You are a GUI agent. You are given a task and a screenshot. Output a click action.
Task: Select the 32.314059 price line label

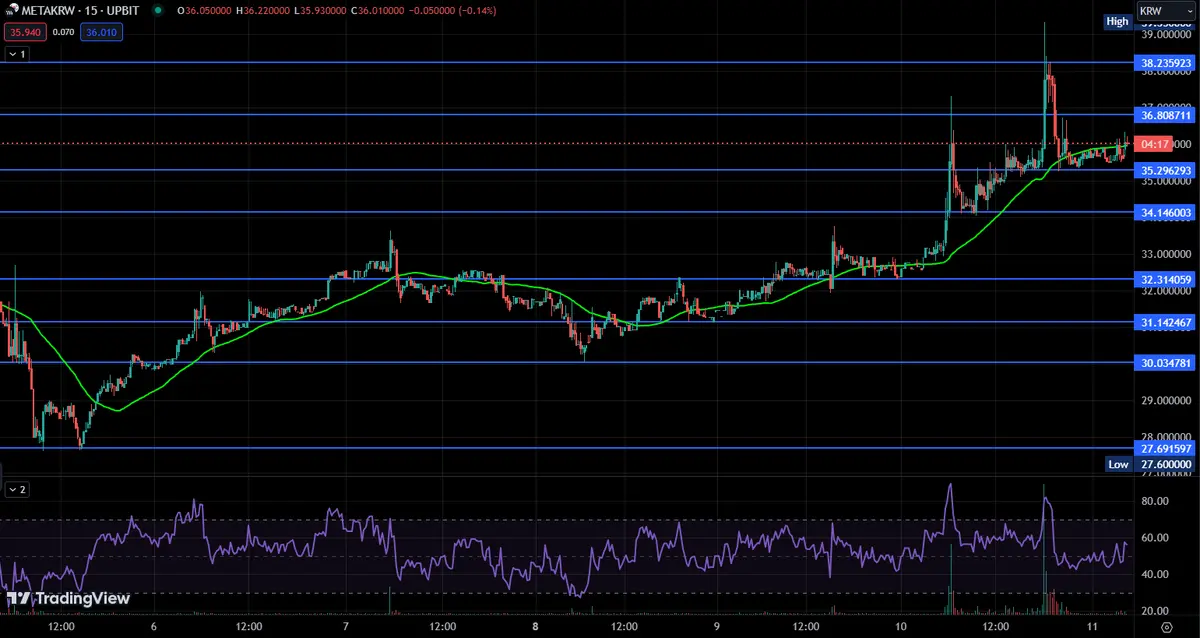pos(1166,280)
